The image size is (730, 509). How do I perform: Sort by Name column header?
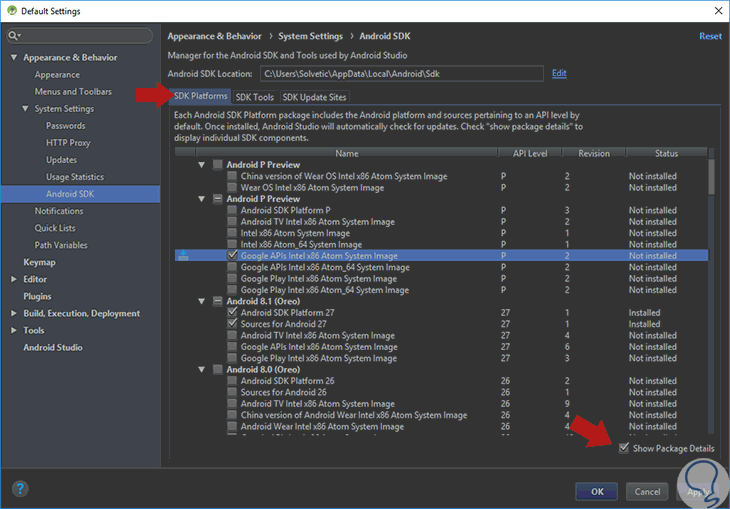pyautogui.click(x=346, y=153)
